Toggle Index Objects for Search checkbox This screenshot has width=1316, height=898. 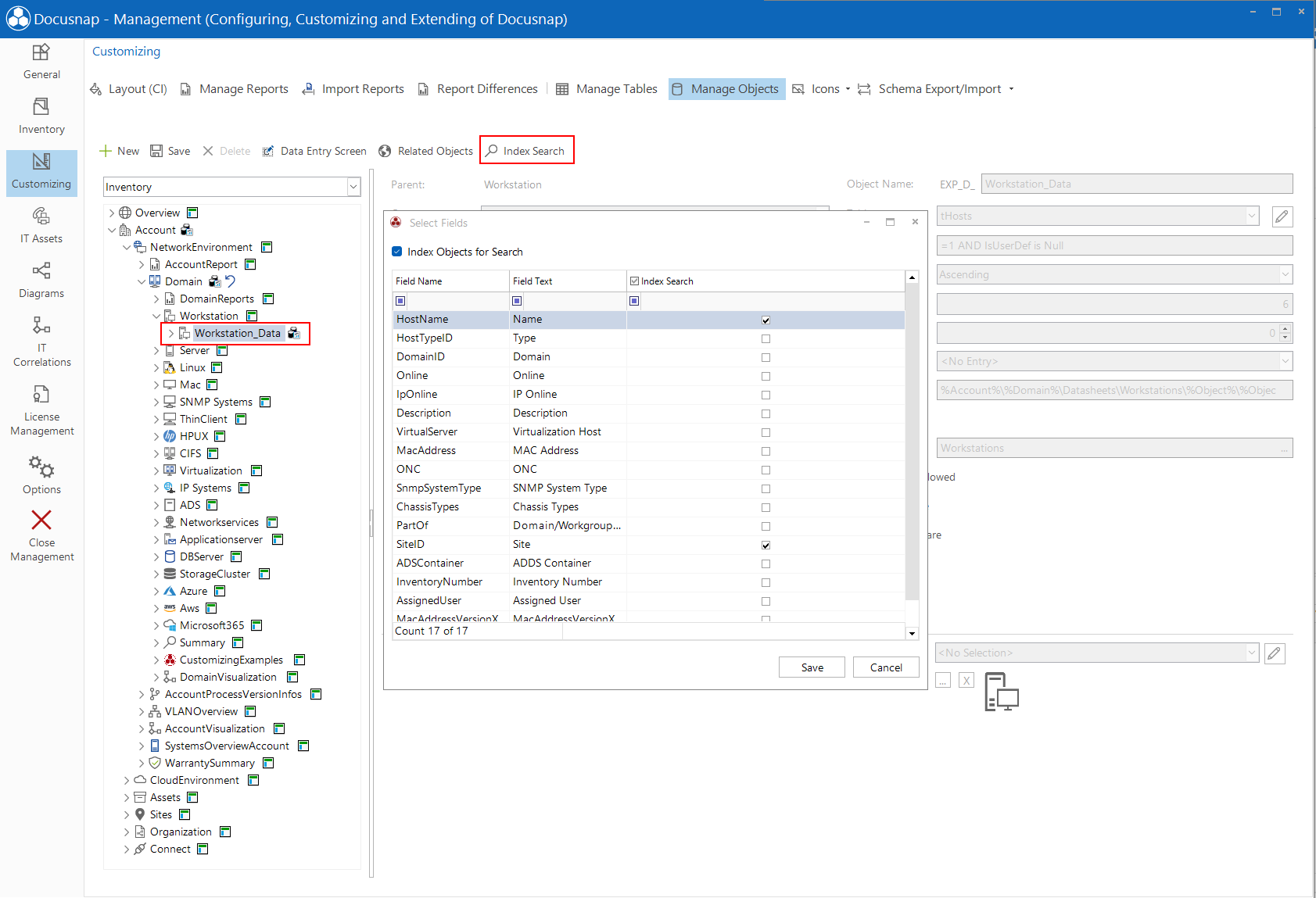[x=397, y=252]
